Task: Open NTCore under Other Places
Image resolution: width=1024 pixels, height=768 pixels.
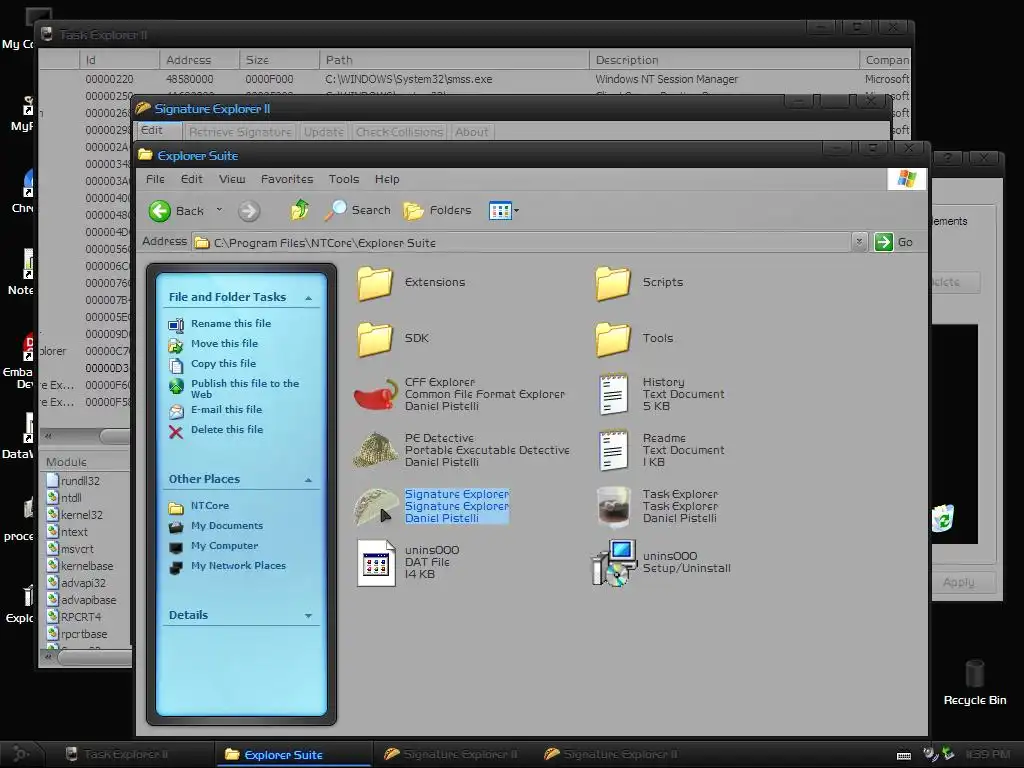Action: click(210, 506)
